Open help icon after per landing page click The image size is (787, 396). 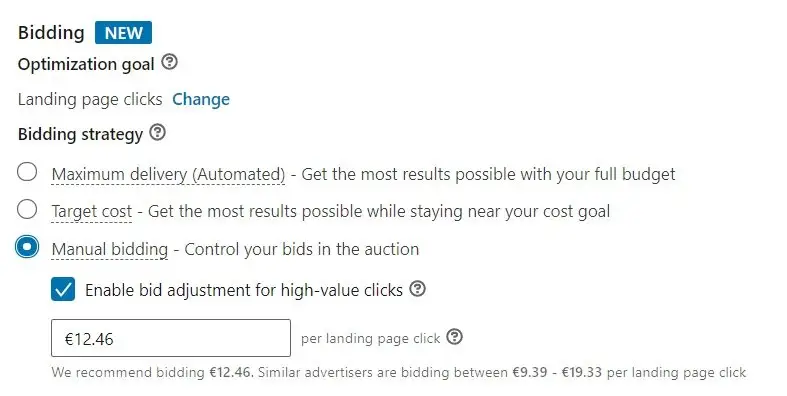click(x=455, y=336)
